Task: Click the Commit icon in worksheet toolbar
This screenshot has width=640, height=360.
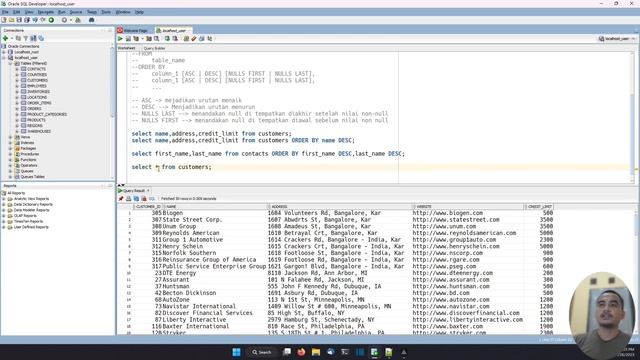Action: click(x=167, y=39)
